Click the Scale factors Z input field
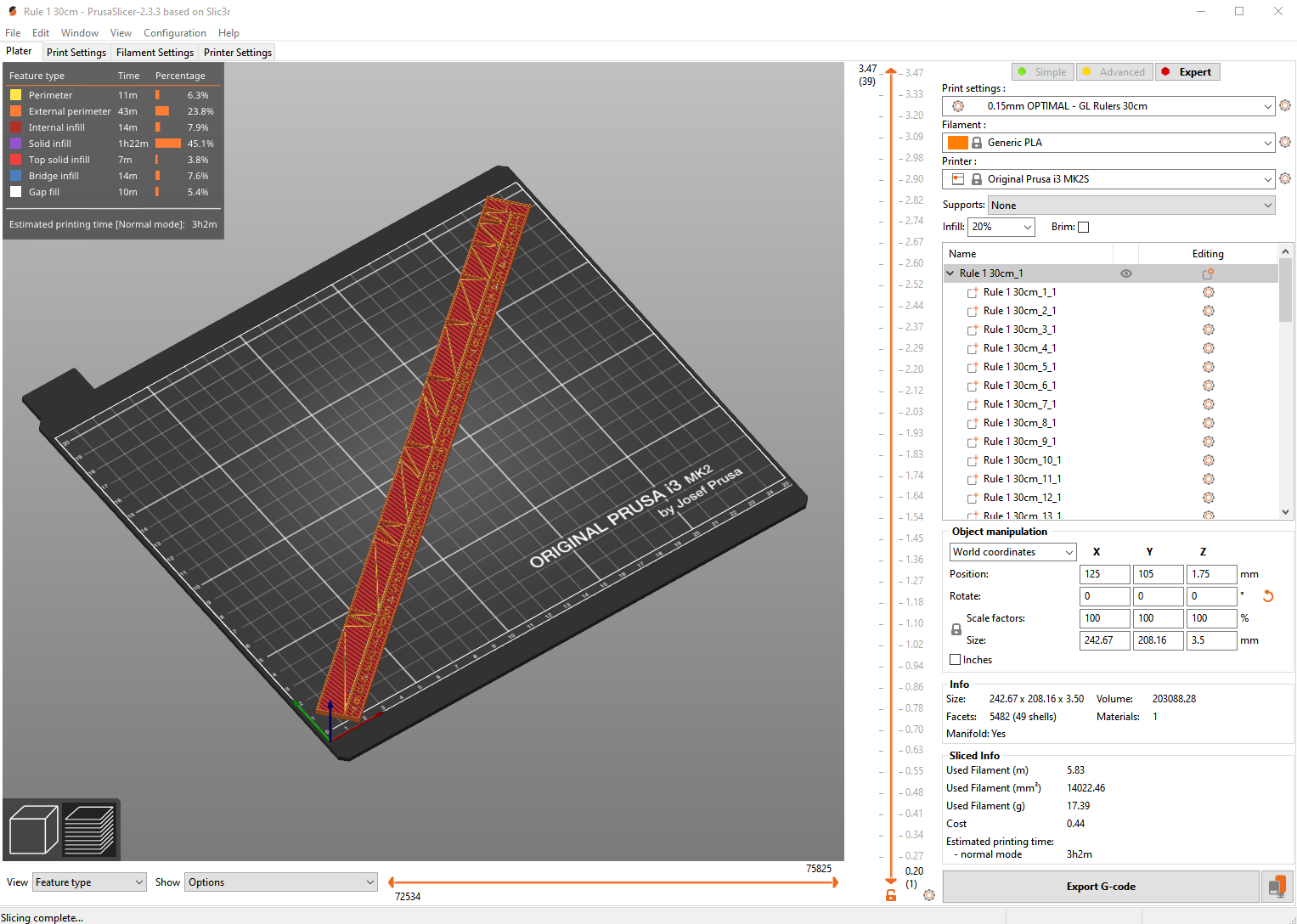This screenshot has width=1297, height=924. point(1211,618)
